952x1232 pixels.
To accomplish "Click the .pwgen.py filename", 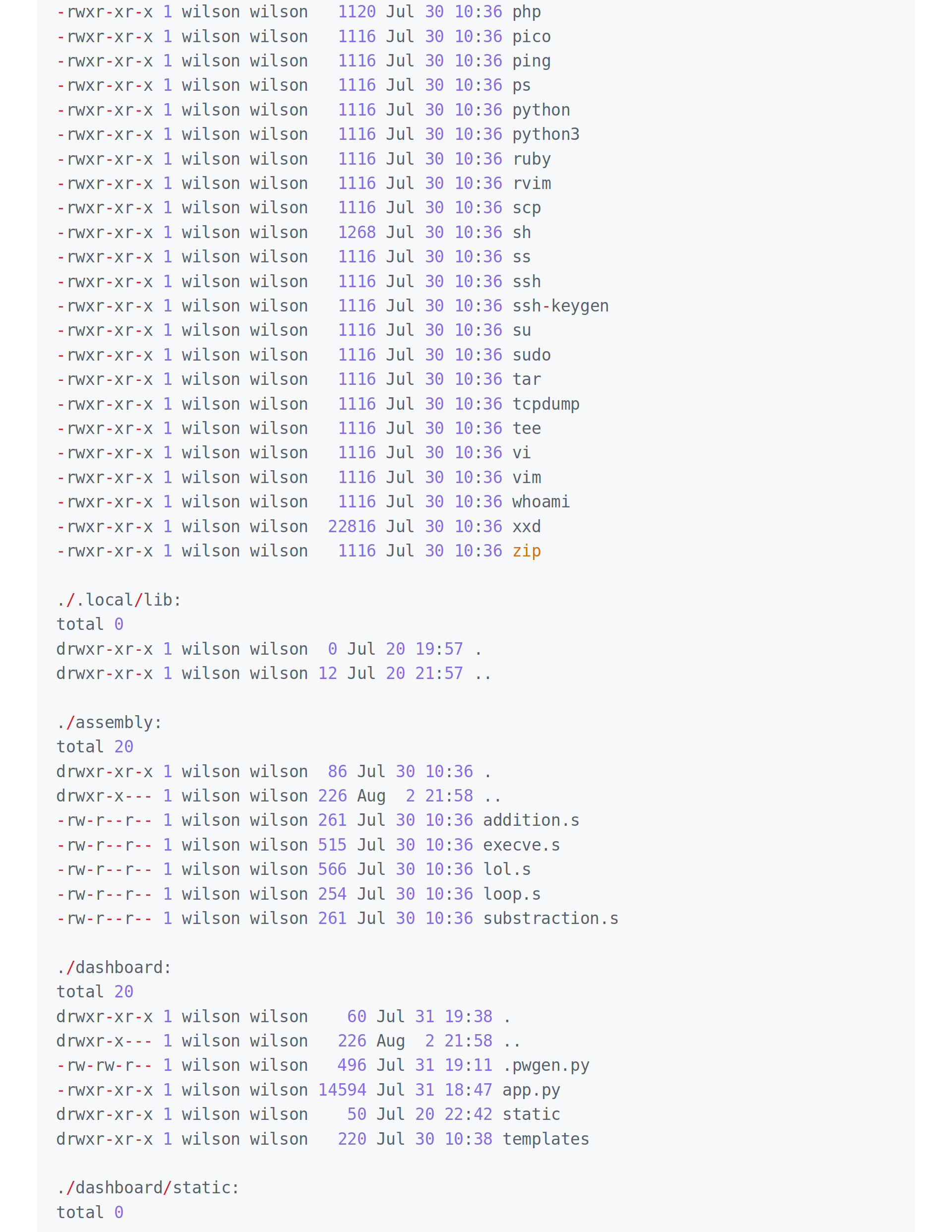I will tap(545, 1065).
